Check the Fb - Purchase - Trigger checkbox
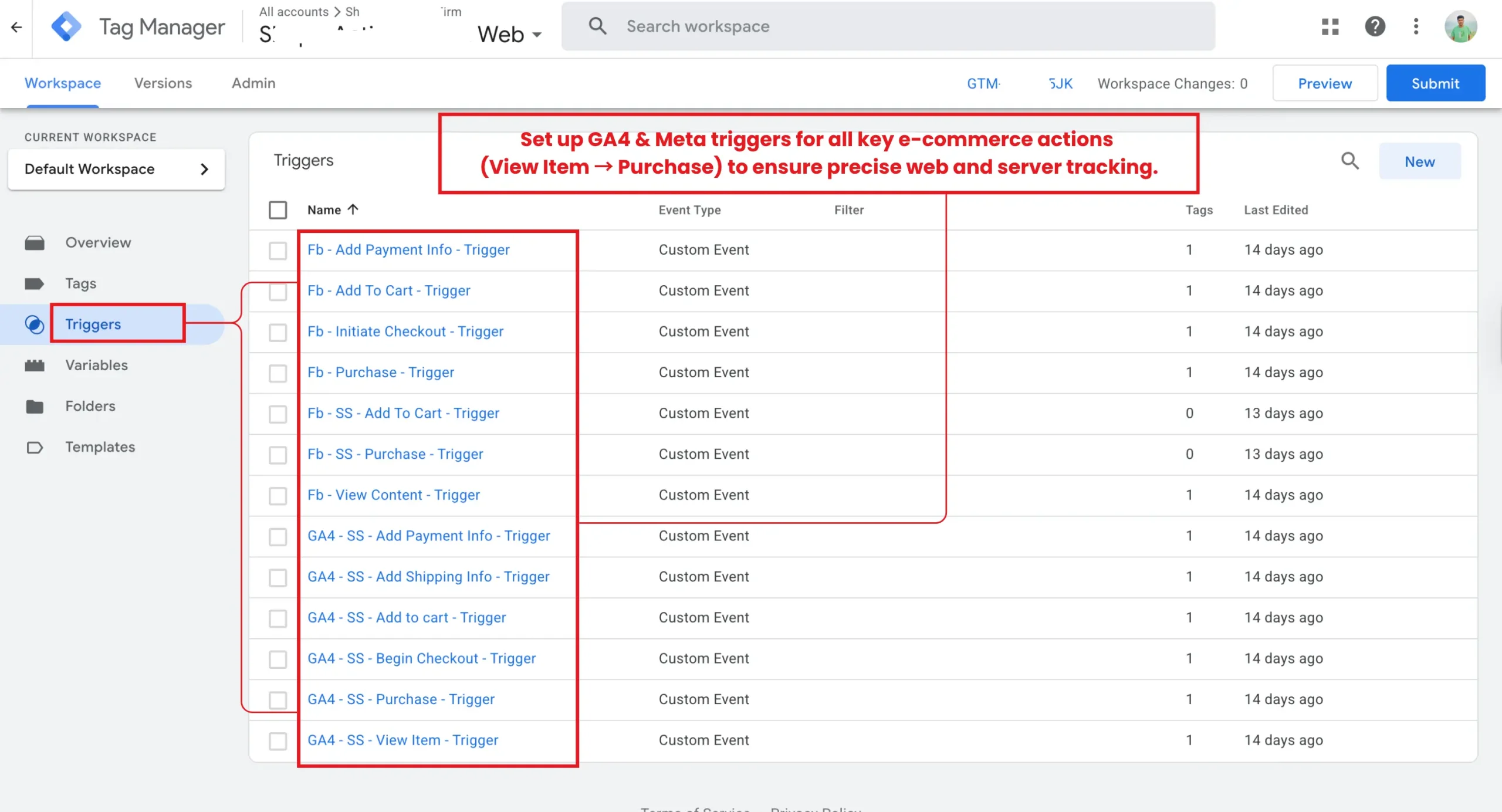 click(278, 373)
